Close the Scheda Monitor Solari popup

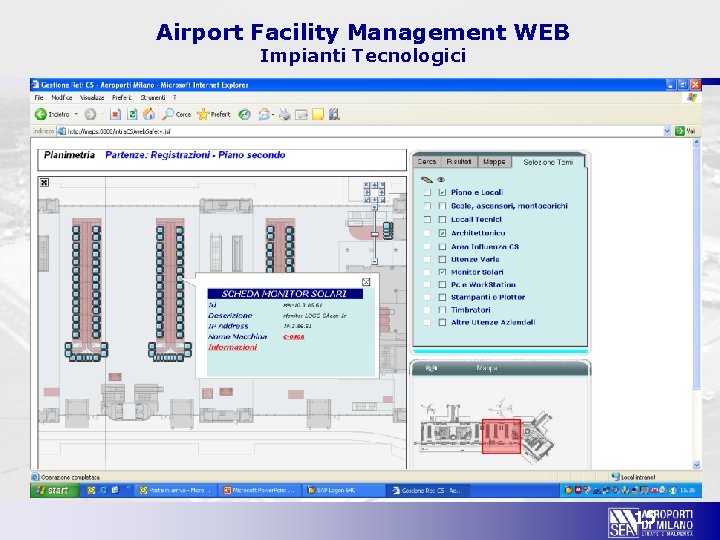pos(366,281)
